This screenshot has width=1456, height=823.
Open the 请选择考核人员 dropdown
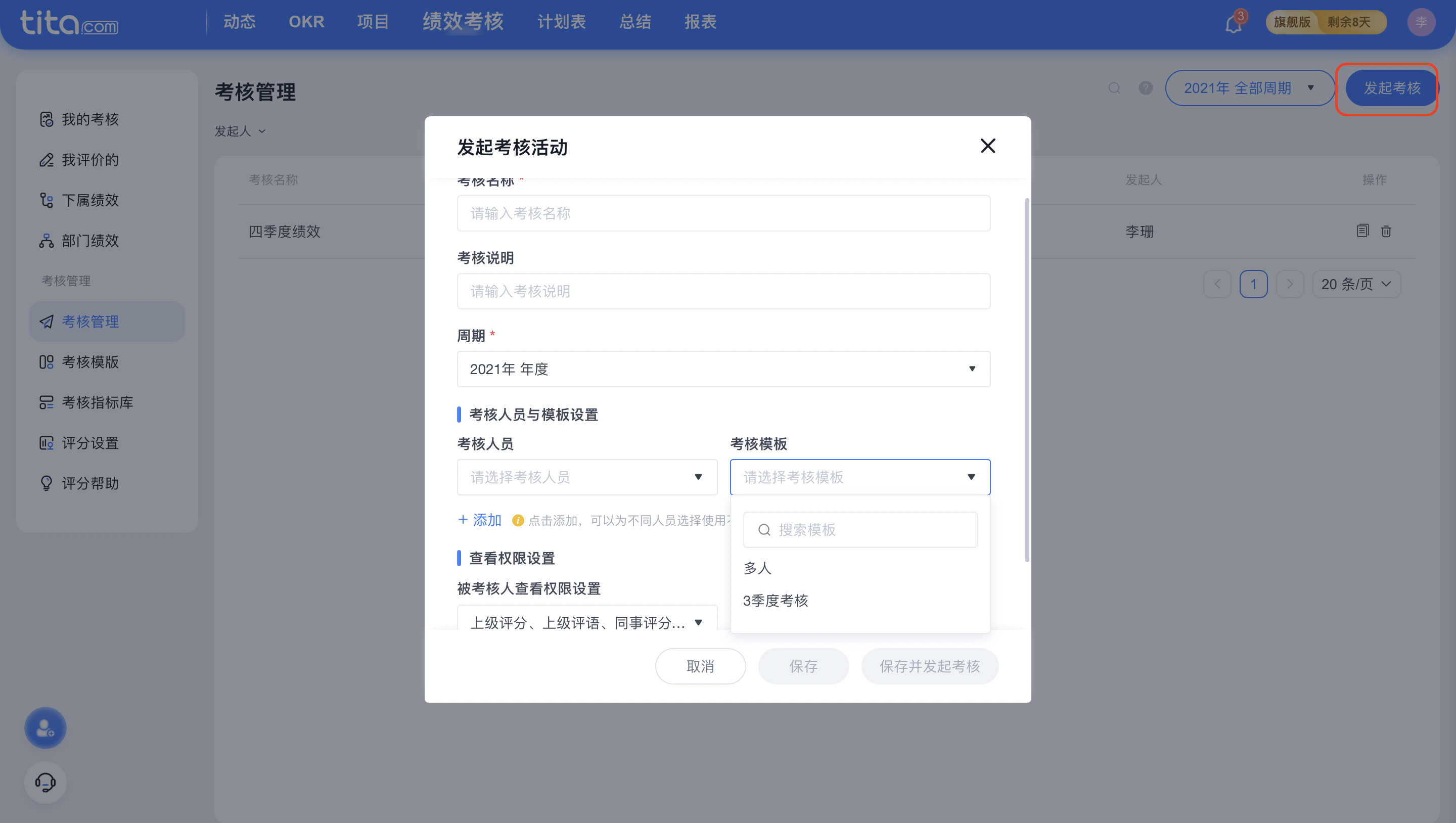coord(586,477)
